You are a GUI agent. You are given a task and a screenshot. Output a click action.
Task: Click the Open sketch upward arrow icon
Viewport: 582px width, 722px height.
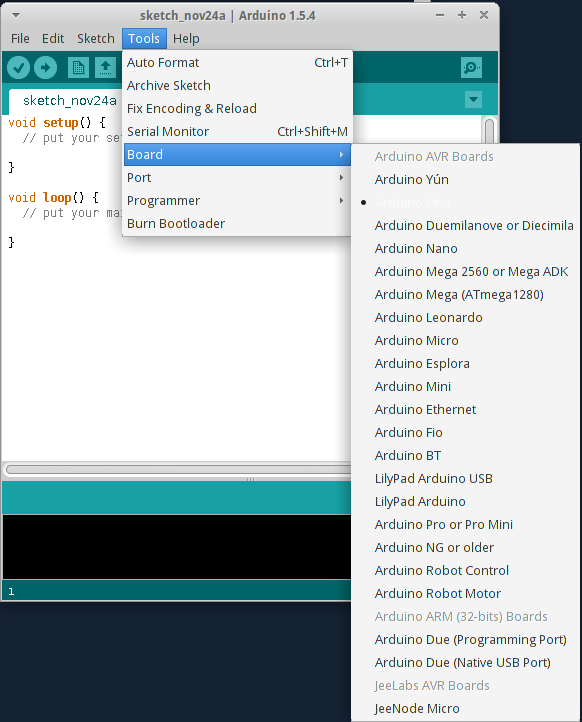105,68
